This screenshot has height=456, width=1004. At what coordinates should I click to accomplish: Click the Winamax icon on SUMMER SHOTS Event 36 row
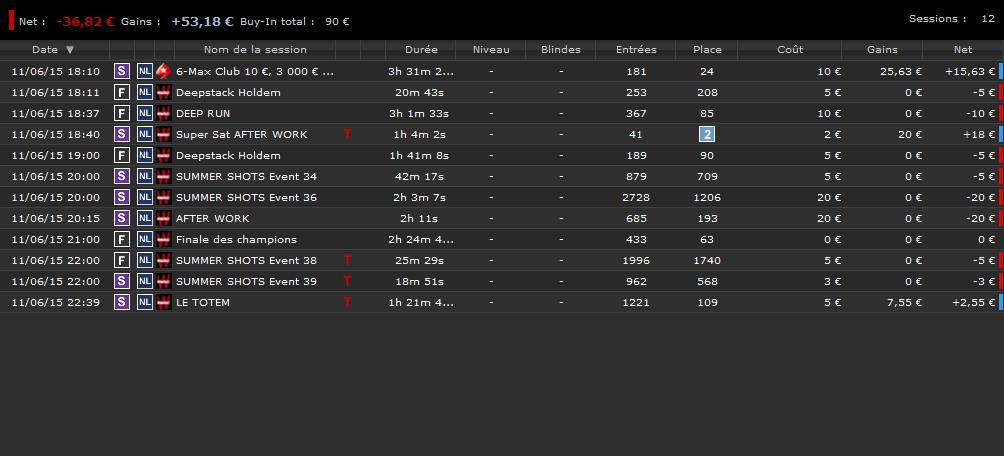click(x=164, y=197)
